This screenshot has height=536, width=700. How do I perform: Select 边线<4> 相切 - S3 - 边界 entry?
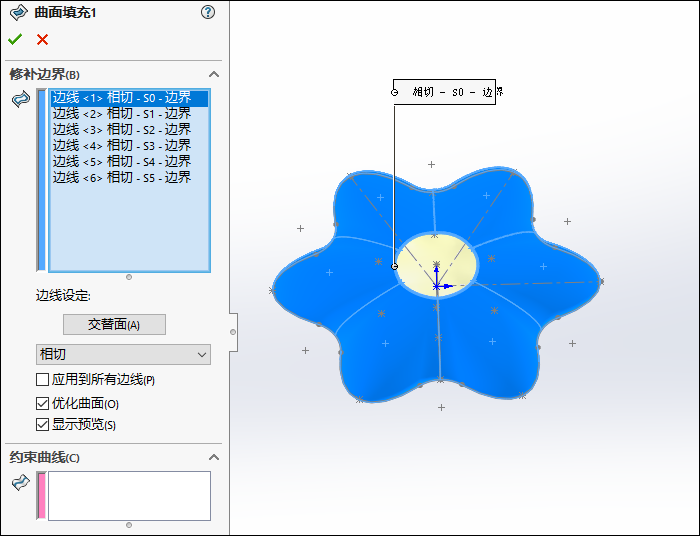tap(129, 146)
